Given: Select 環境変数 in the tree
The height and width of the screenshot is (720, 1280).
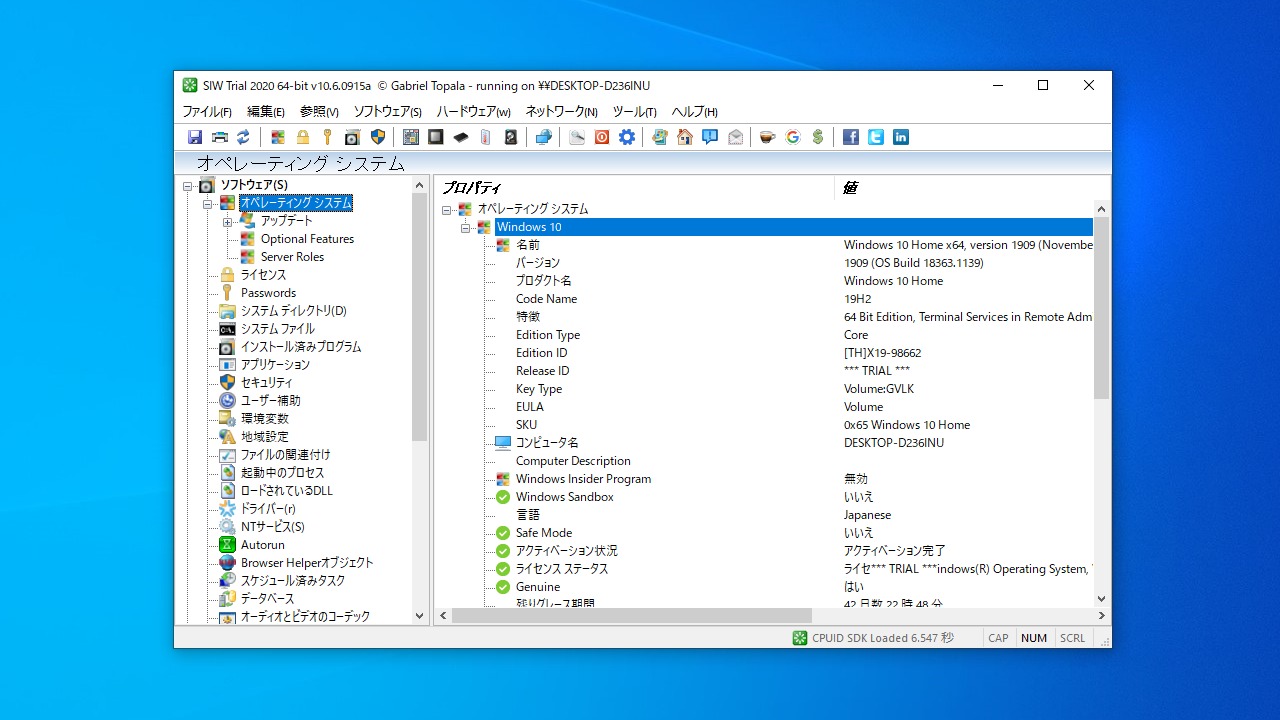Looking at the screenshot, I should coord(265,419).
